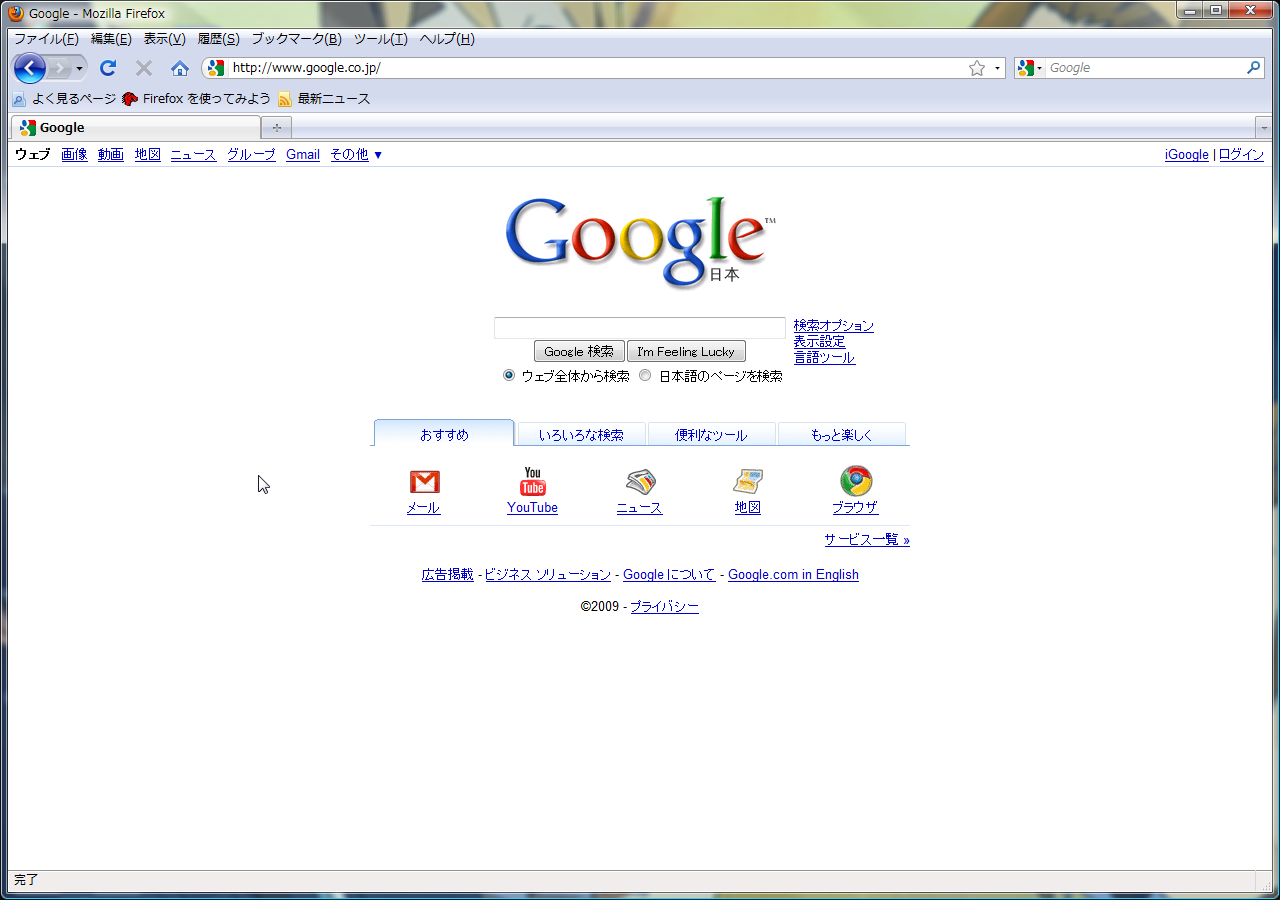Click the search bar magnifier icon
Viewport: 1280px width, 900px height.
coord(1254,68)
